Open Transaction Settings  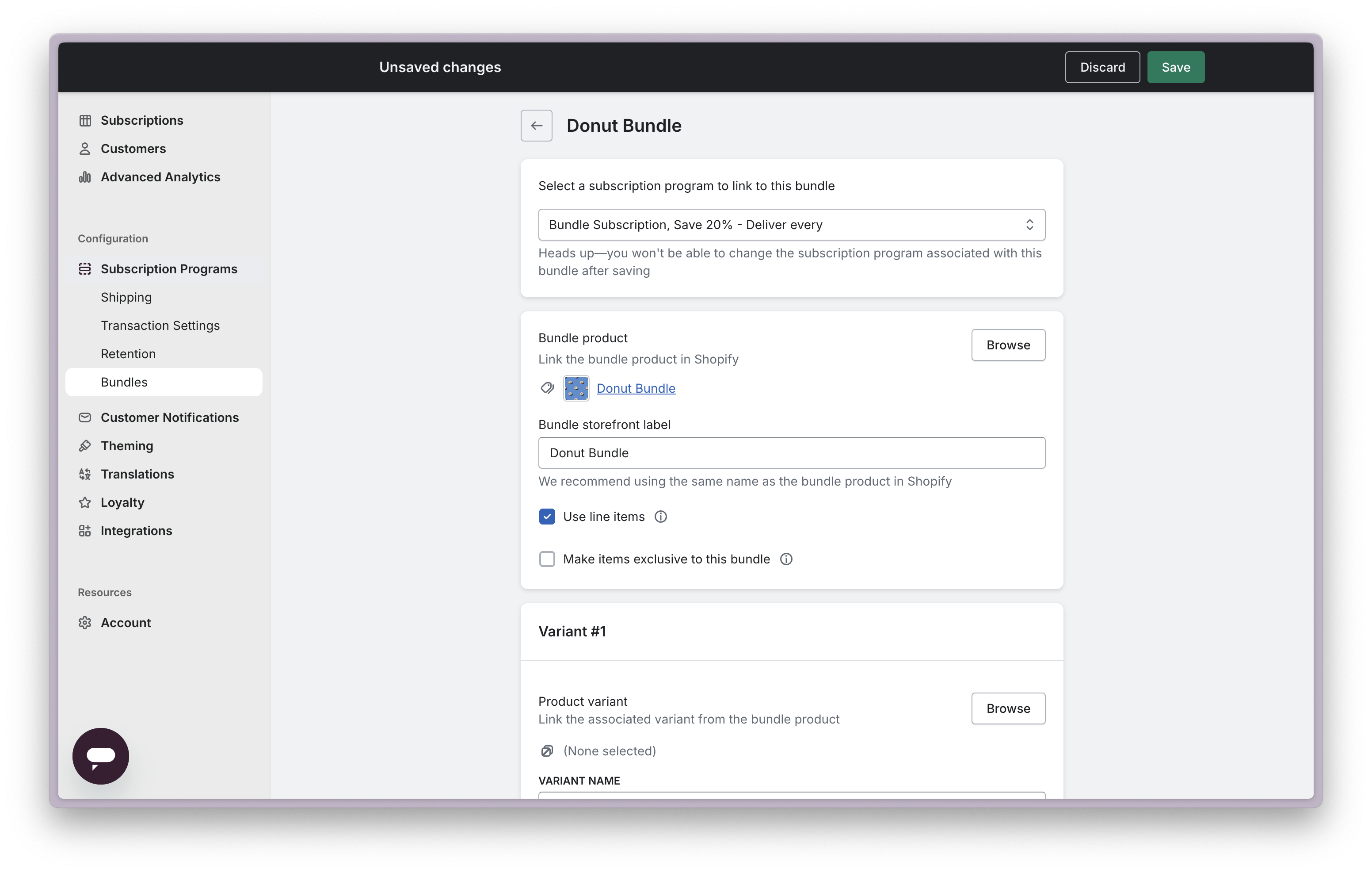click(160, 325)
